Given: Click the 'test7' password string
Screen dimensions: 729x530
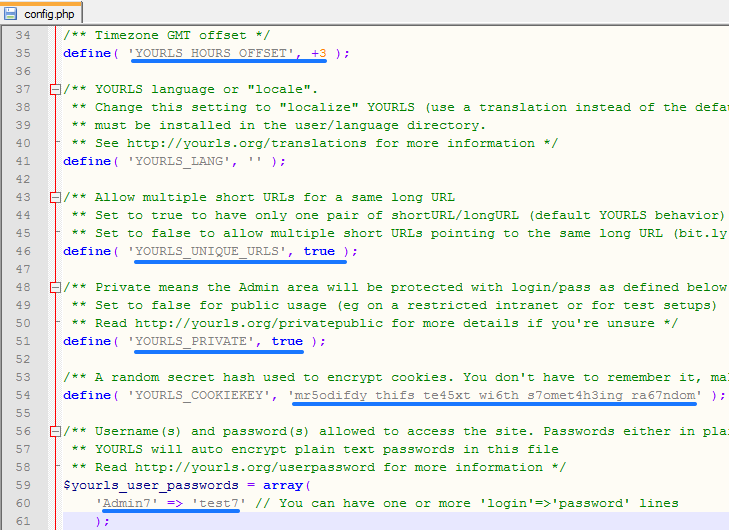Looking at the screenshot, I should coord(219,504).
